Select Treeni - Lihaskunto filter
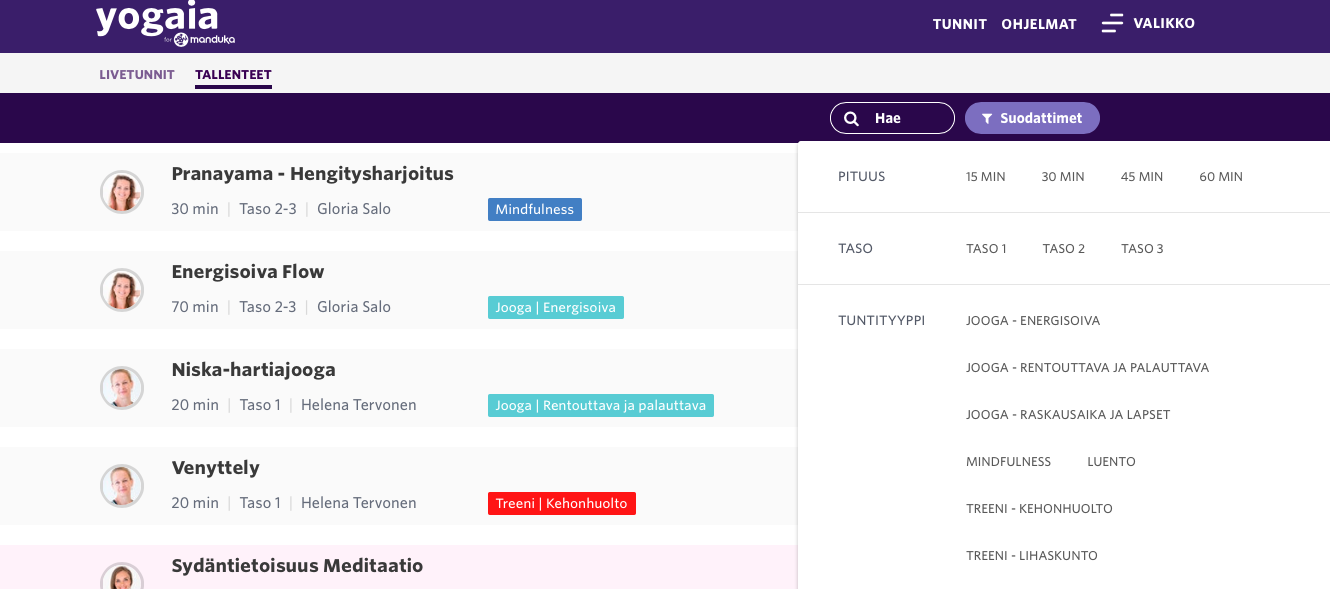The width and height of the screenshot is (1330, 589). [x=1032, y=556]
